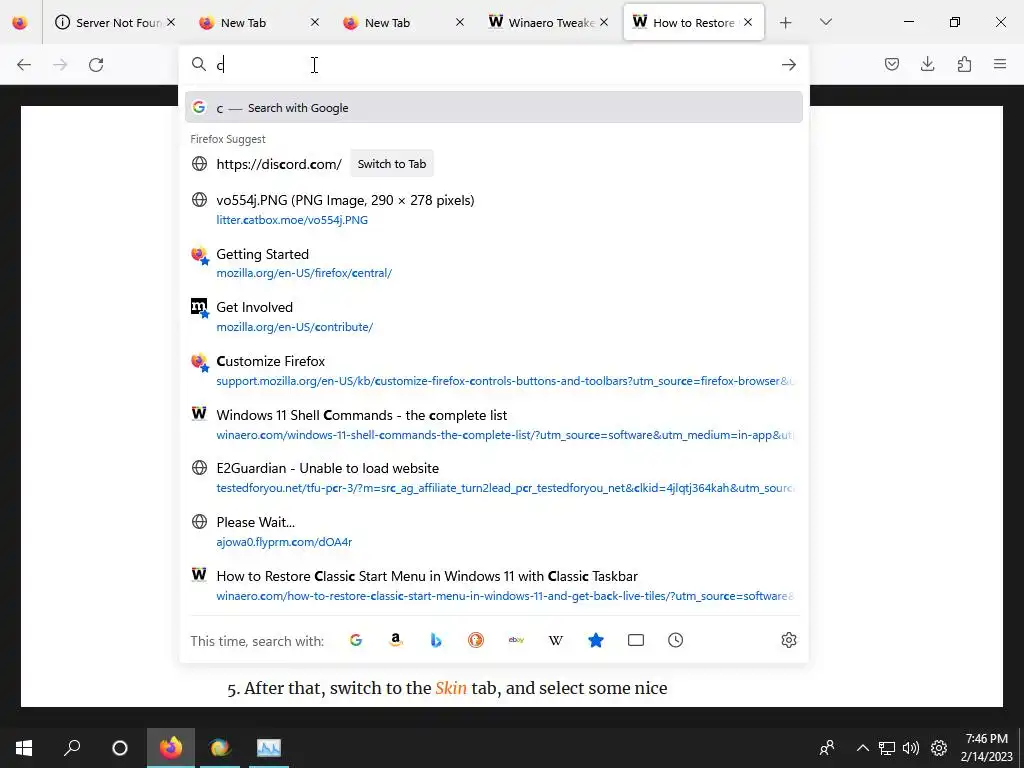The image size is (1024, 768).
Task: Click the Firefox taskbar icon
Action: coord(170,748)
